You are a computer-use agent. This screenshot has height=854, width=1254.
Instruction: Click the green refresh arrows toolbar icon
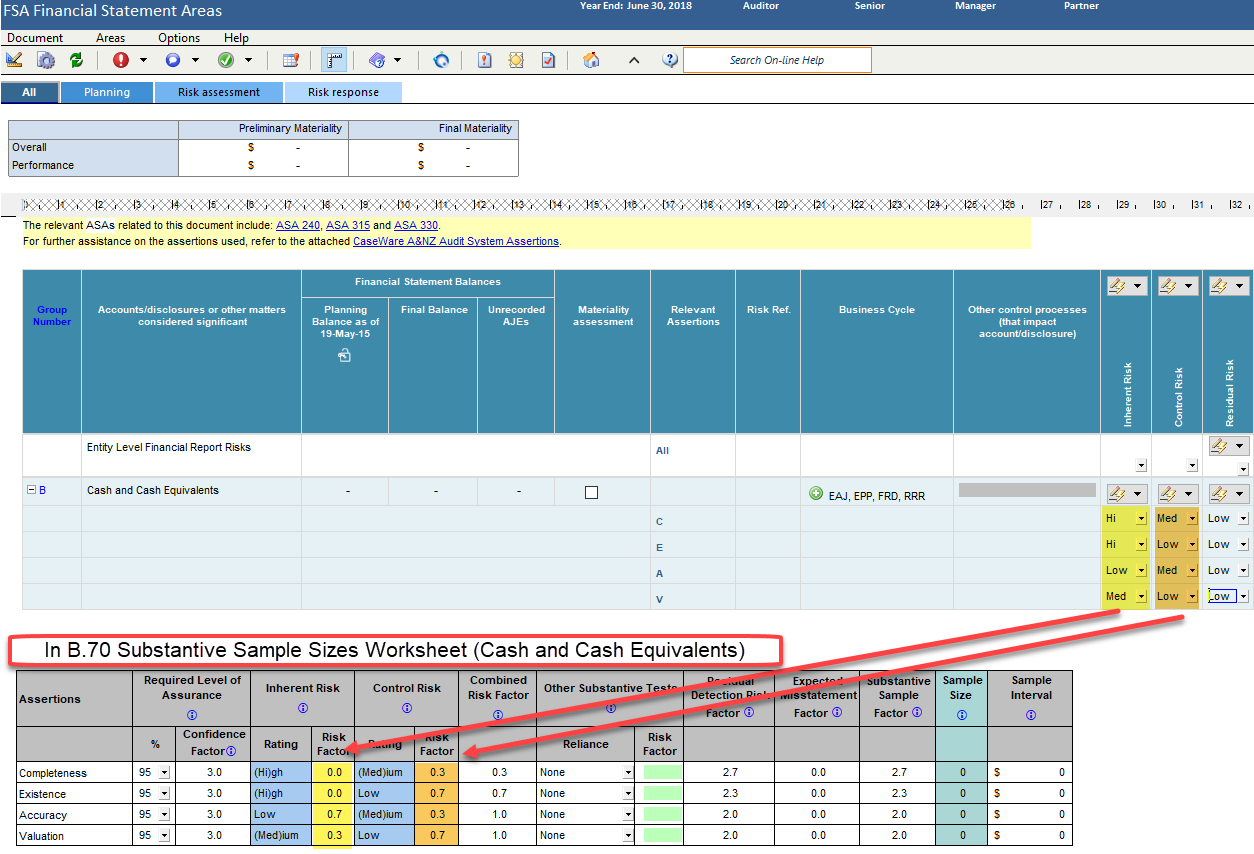(76, 60)
